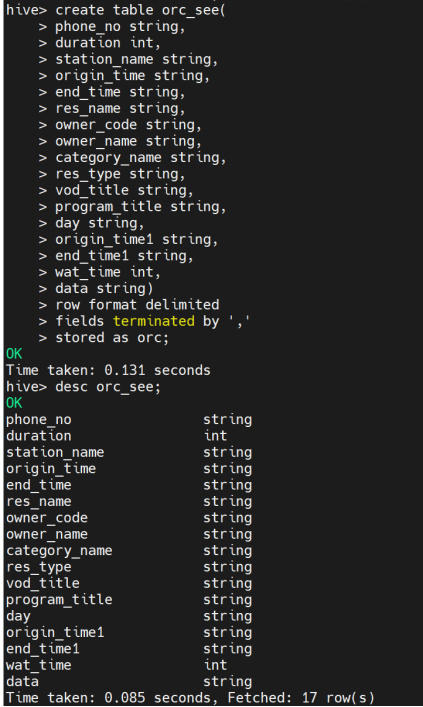Click the 'desc orc_see;' command

coord(108,387)
